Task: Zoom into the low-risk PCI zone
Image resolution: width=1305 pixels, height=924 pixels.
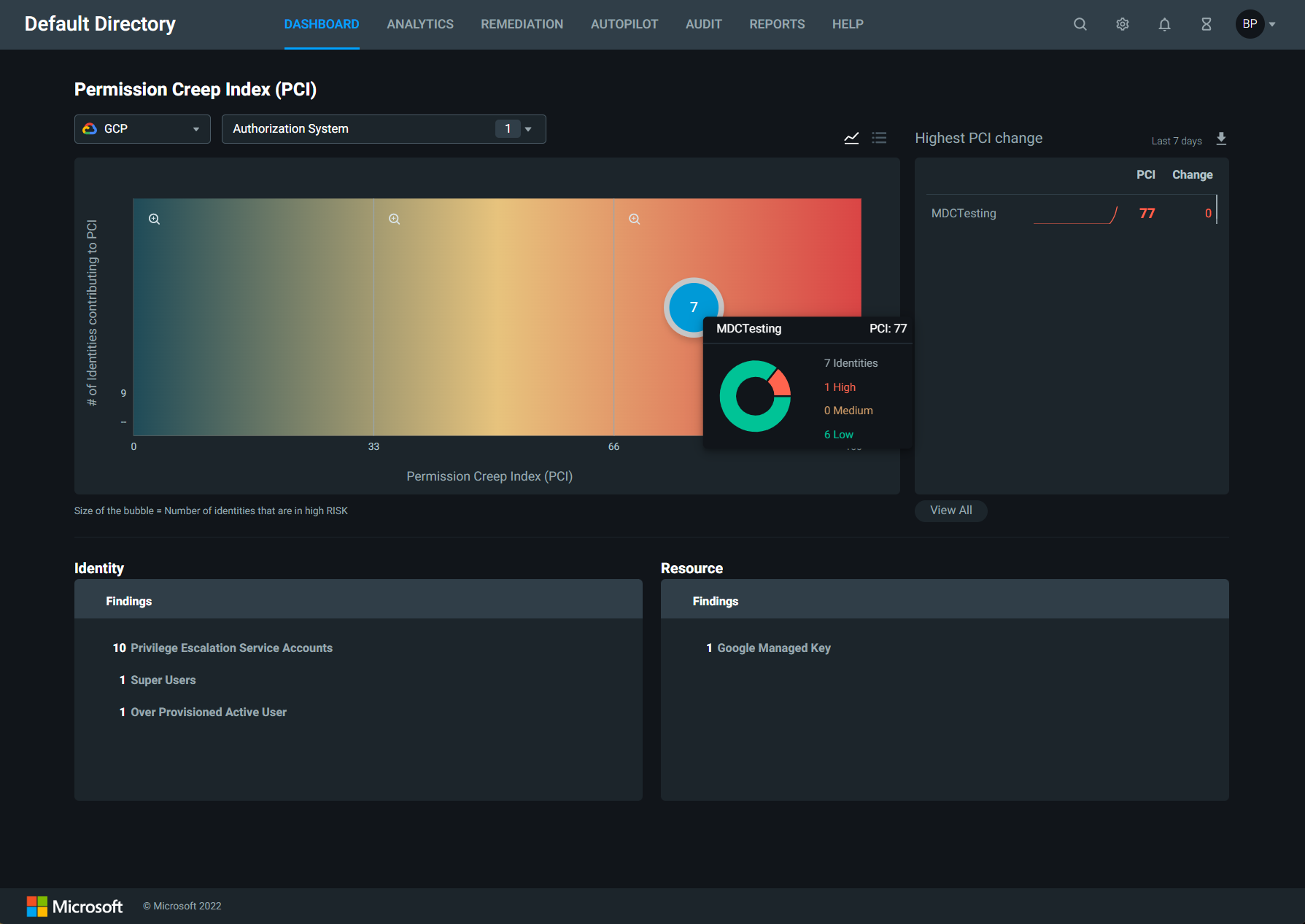Action: coord(155,219)
